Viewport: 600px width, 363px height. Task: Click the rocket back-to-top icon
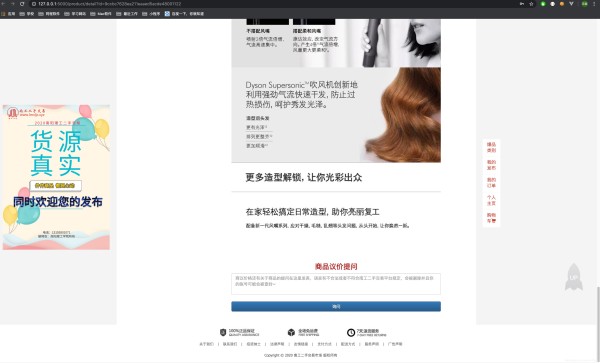573,277
